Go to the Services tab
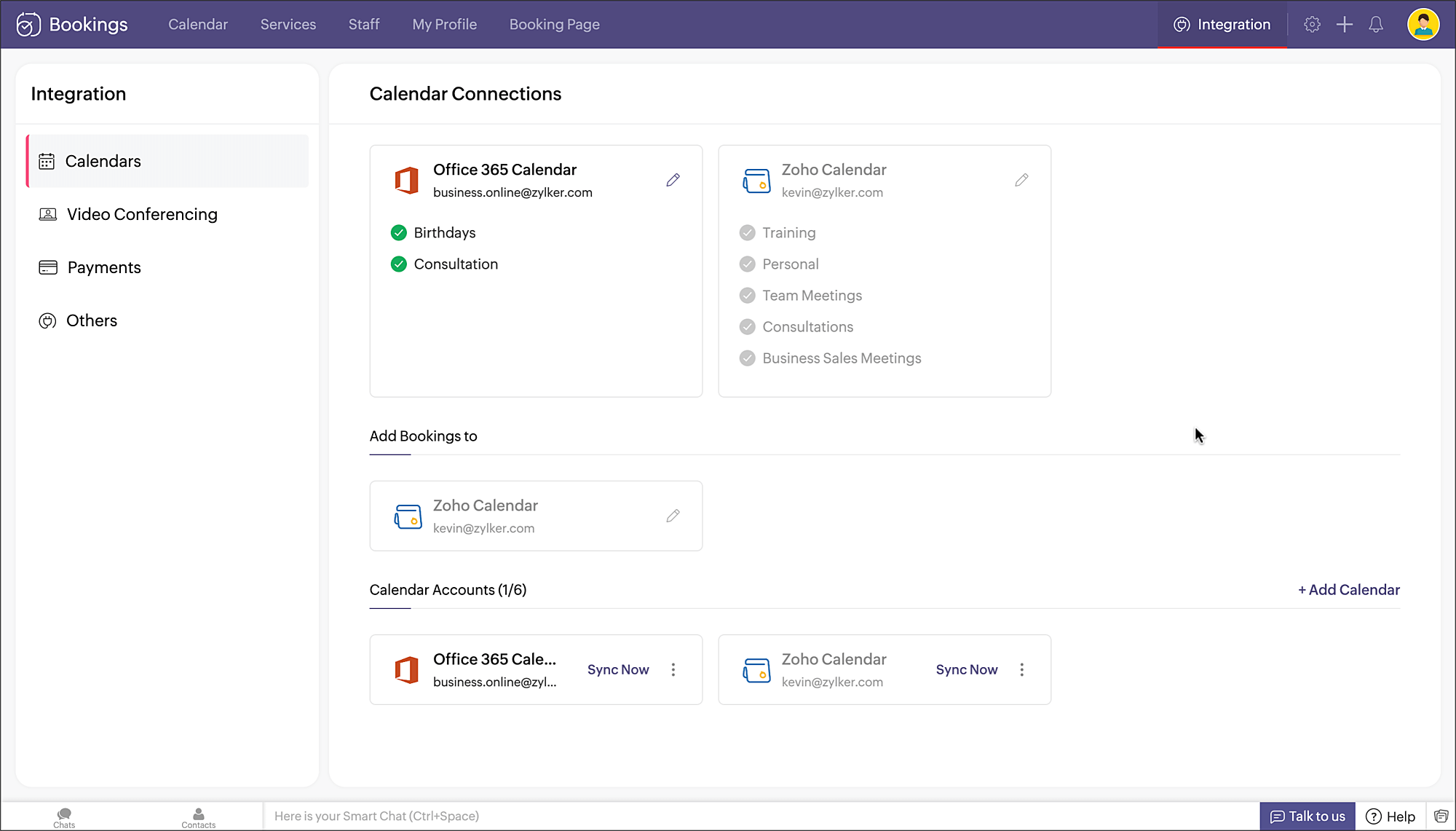 tap(288, 25)
